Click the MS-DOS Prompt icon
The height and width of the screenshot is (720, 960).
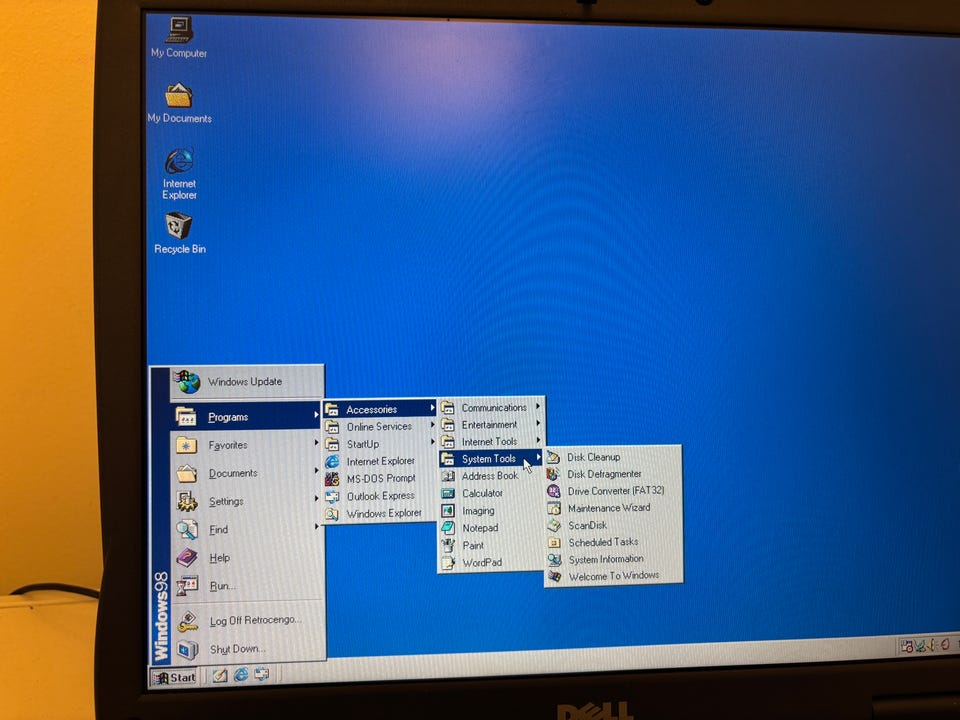click(x=332, y=478)
